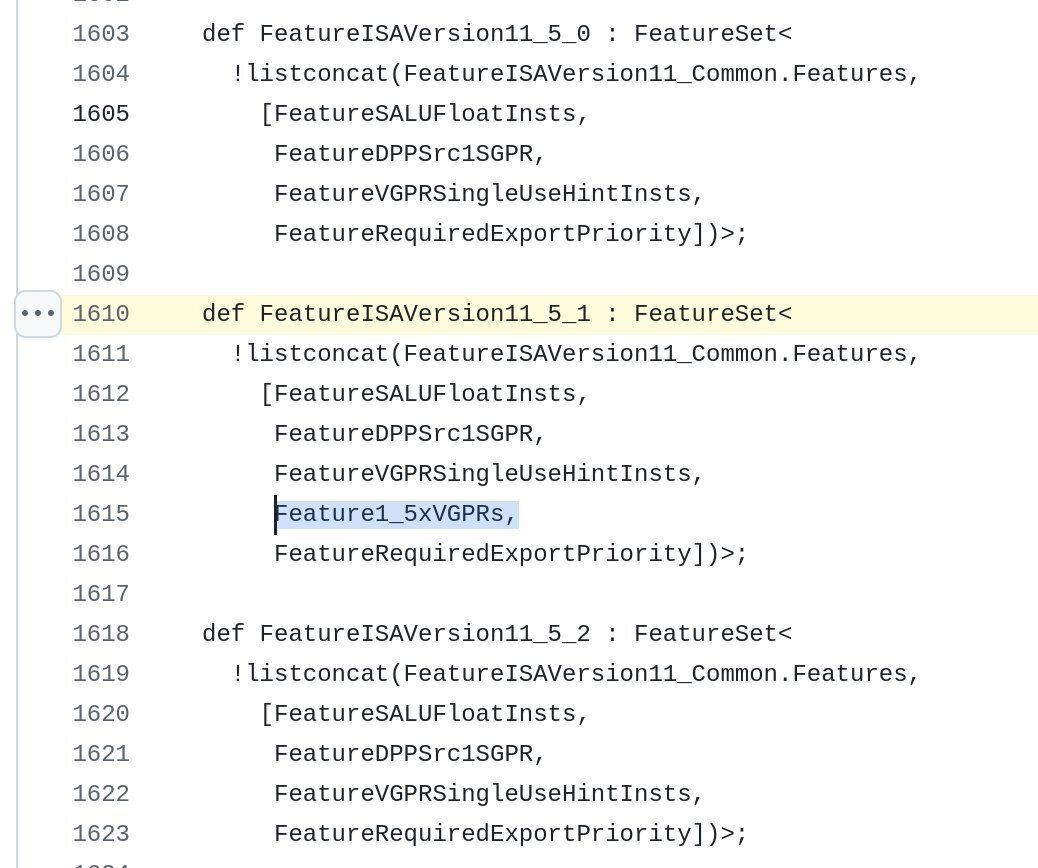Image resolution: width=1038 pixels, height=868 pixels.
Task: Click FeatureSALUFloatInsts on line 1612
Action: pos(426,394)
